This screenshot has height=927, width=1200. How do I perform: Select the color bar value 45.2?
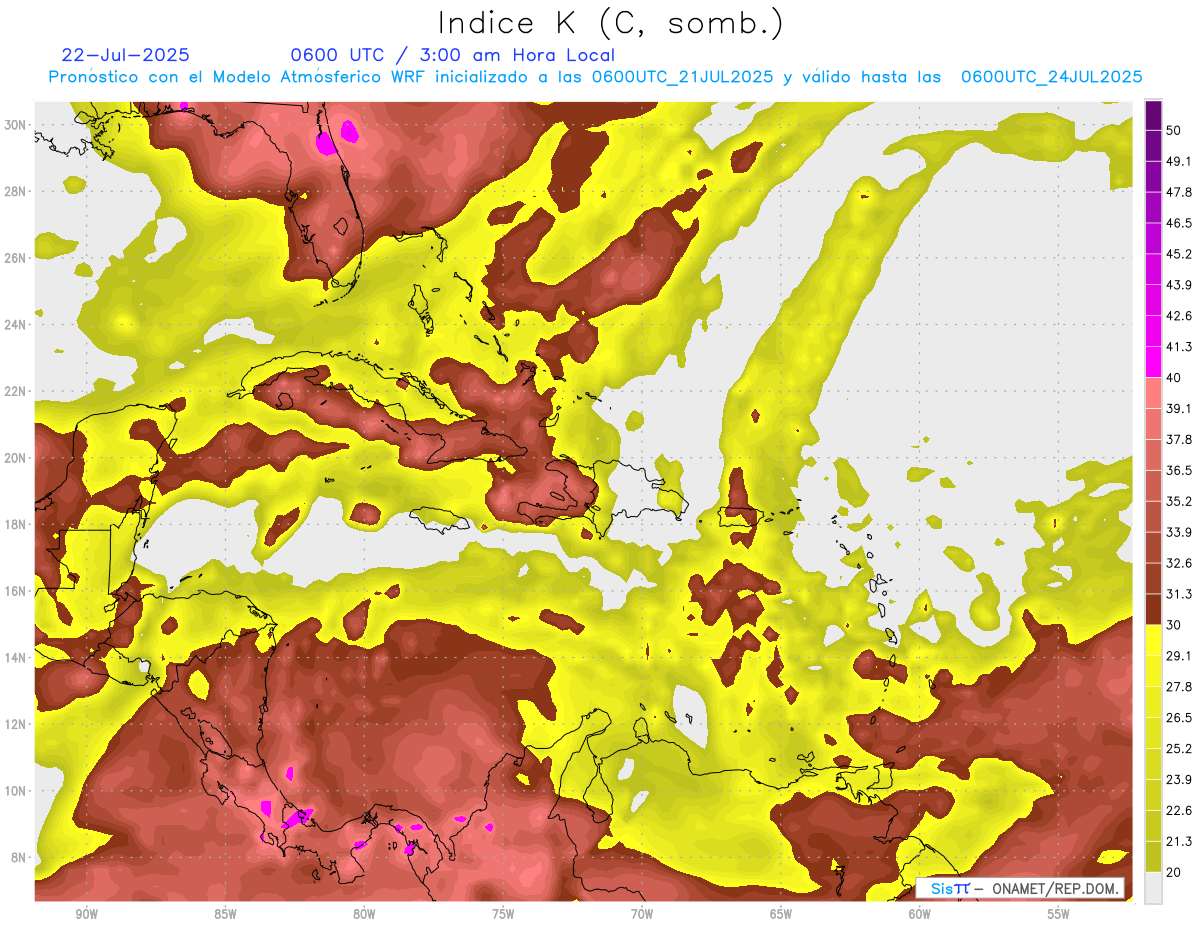click(x=1179, y=254)
